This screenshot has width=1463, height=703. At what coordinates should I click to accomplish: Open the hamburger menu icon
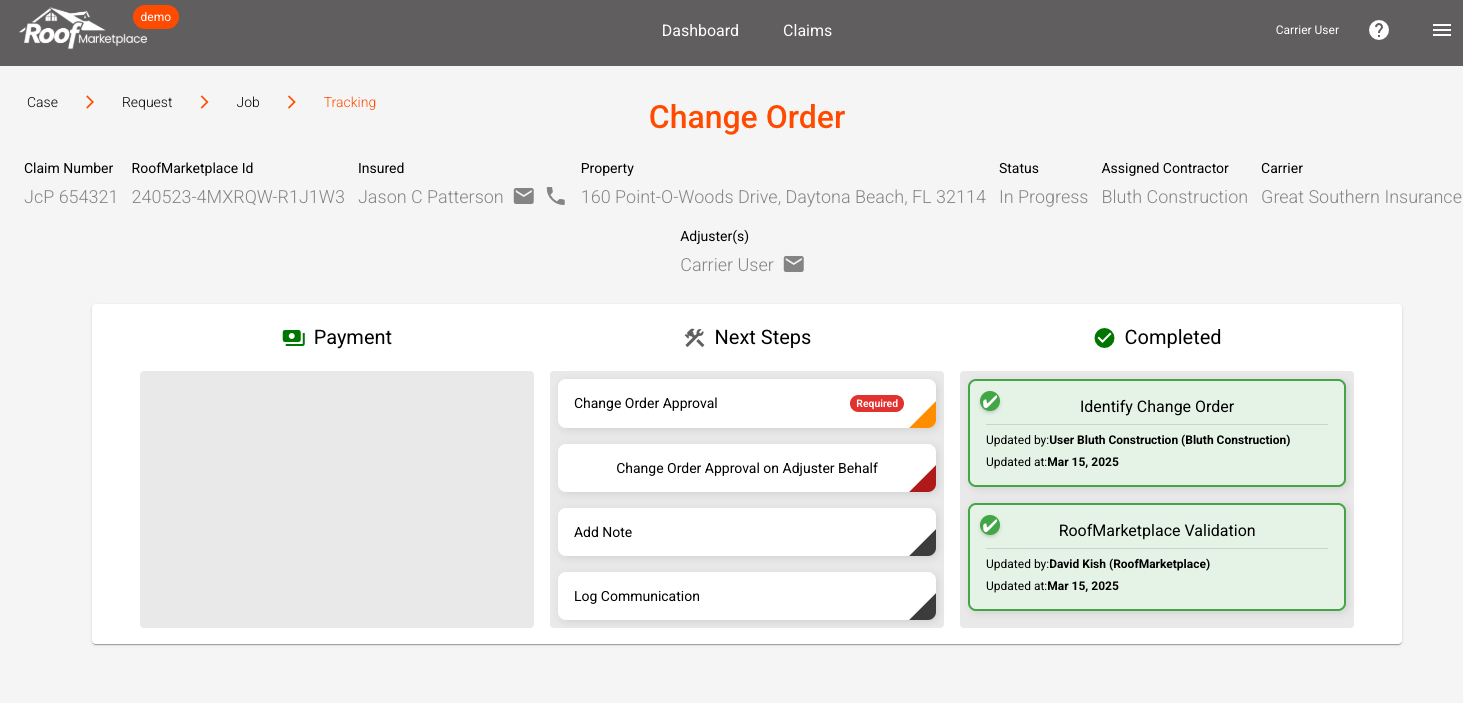pyautogui.click(x=1441, y=30)
